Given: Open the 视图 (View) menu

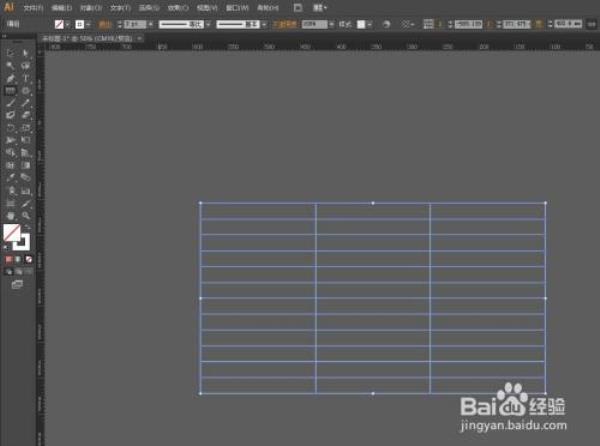Looking at the screenshot, I should click(207, 8).
